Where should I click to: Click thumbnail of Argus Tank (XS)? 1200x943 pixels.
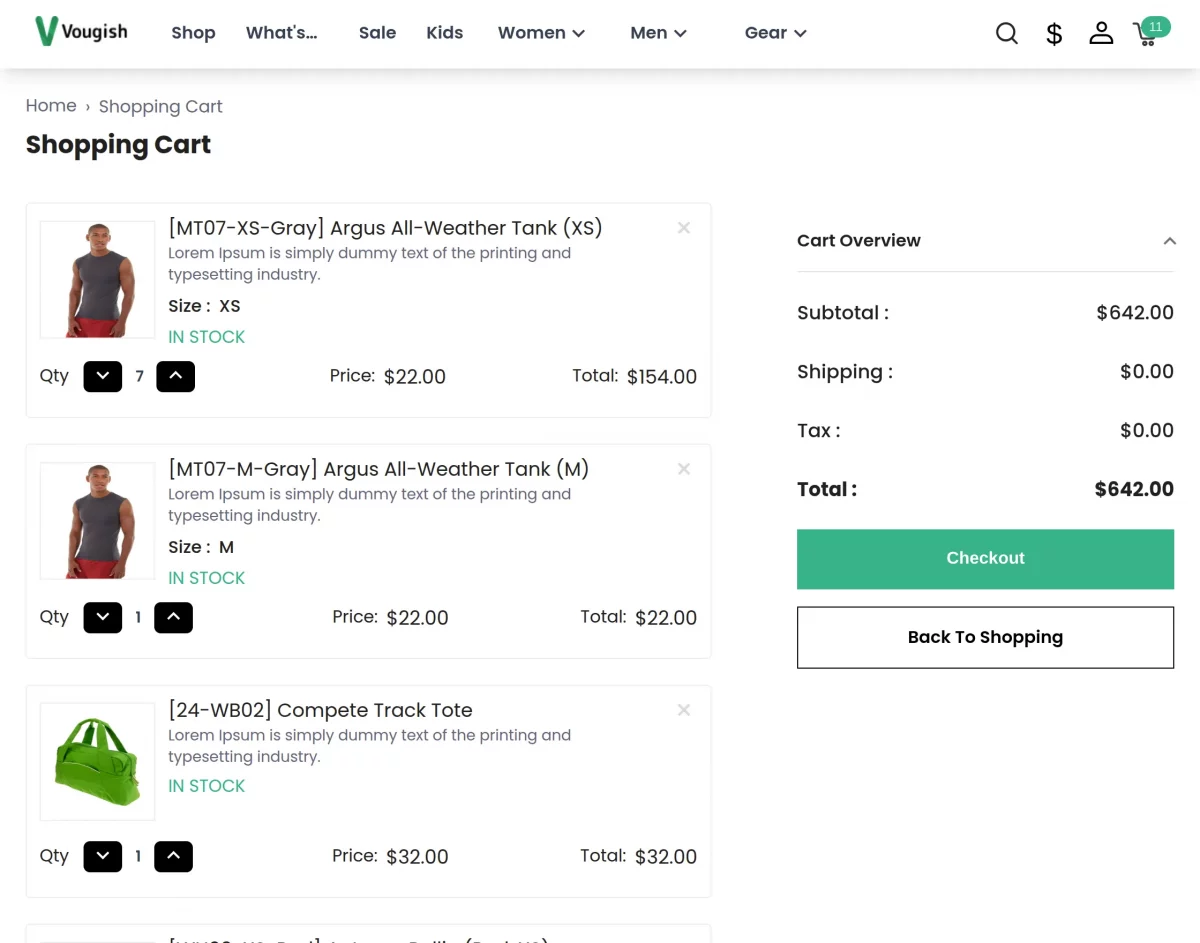tap(97, 280)
